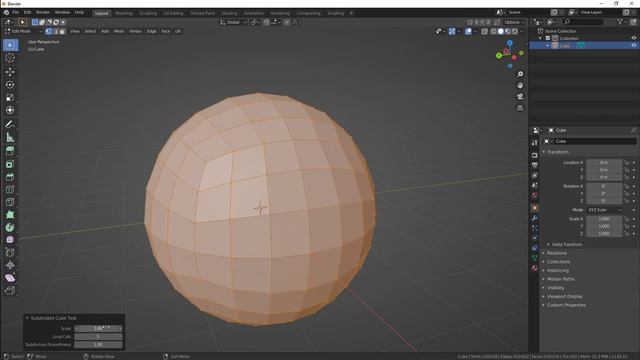Viewport: 640px width, 360px height.
Task: Select the Move tool
Action: tap(10, 72)
